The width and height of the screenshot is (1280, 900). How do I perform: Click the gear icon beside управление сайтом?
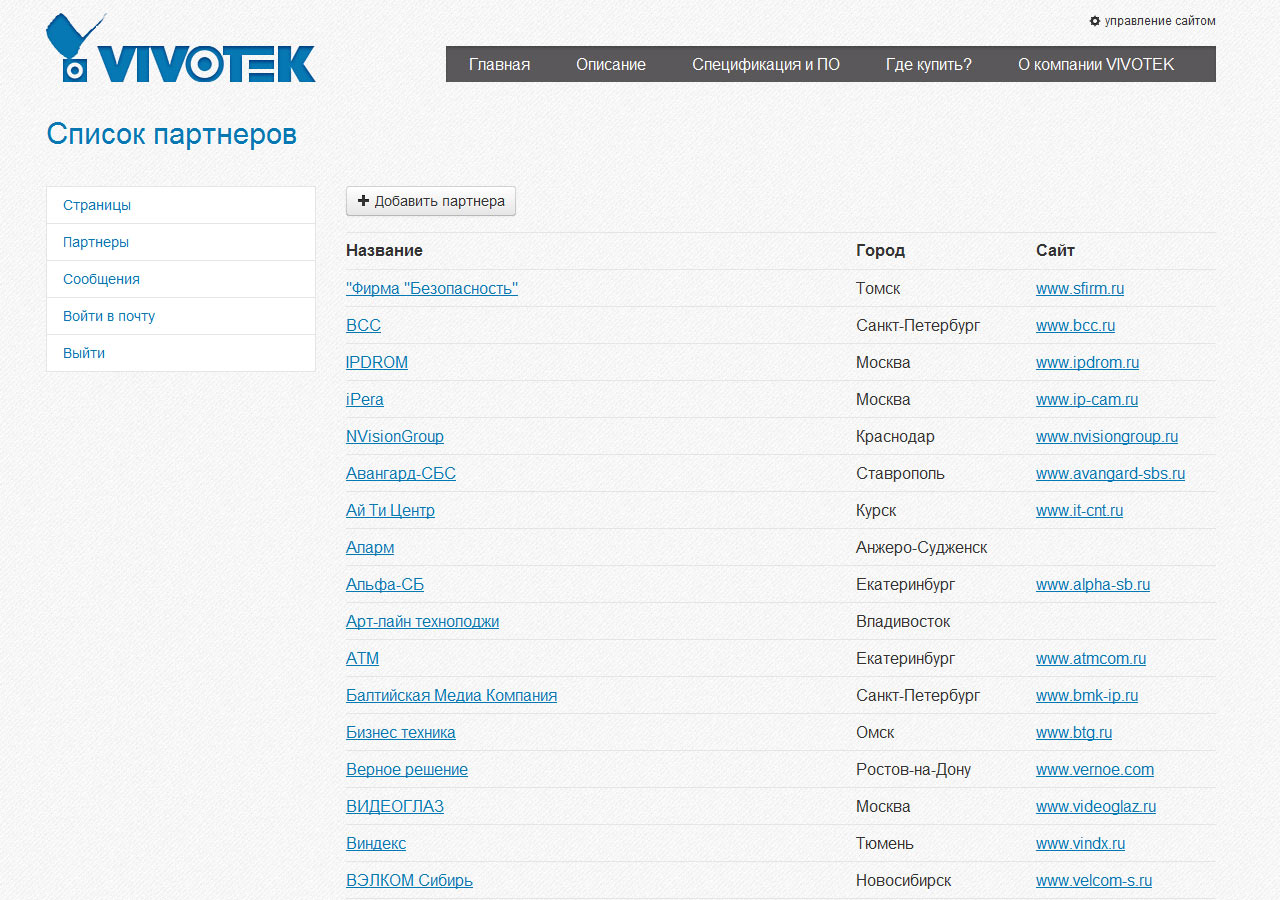coord(1095,21)
